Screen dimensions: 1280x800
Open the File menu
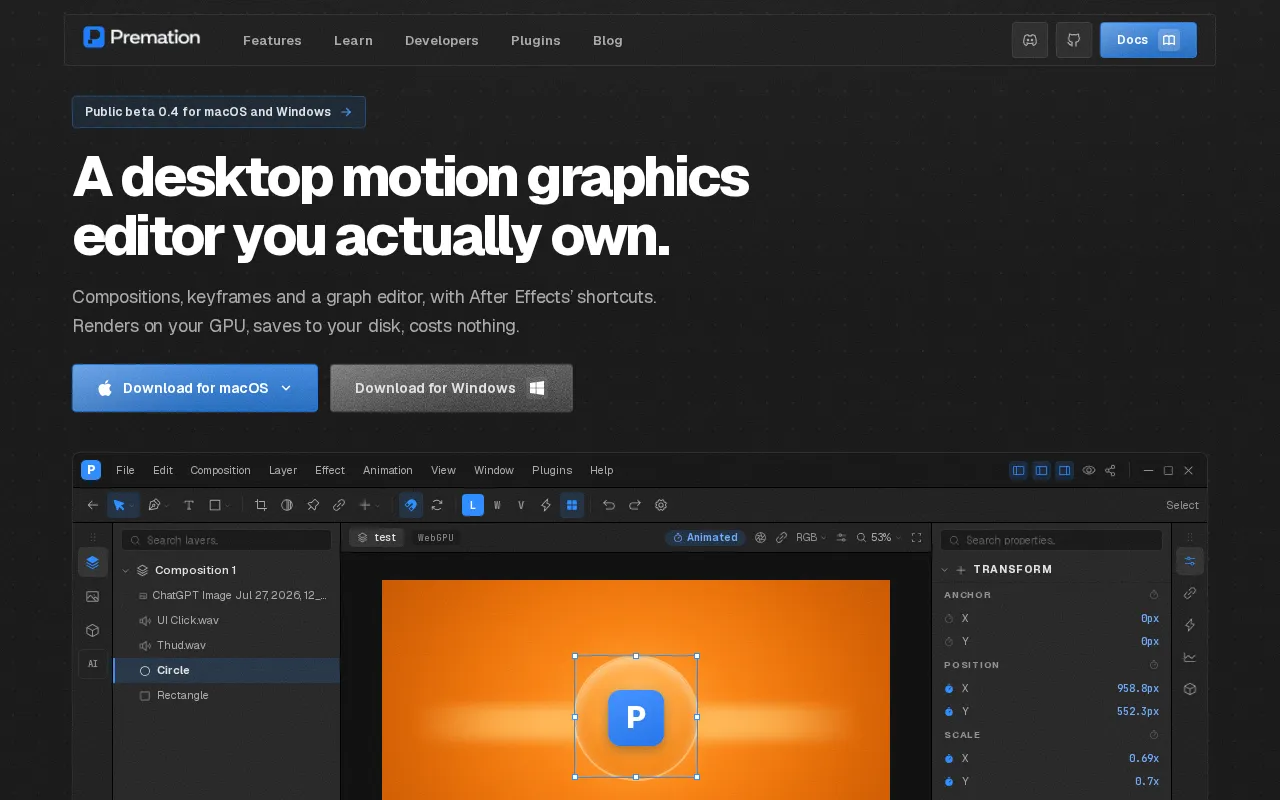[125, 470]
